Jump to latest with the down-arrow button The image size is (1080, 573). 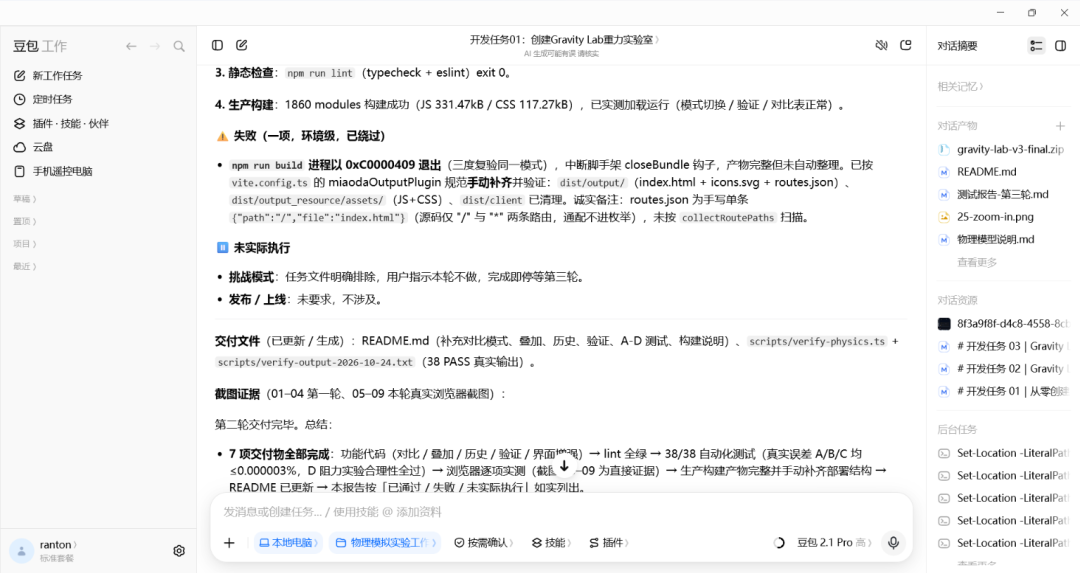pyautogui.click(x=564, y=466)
